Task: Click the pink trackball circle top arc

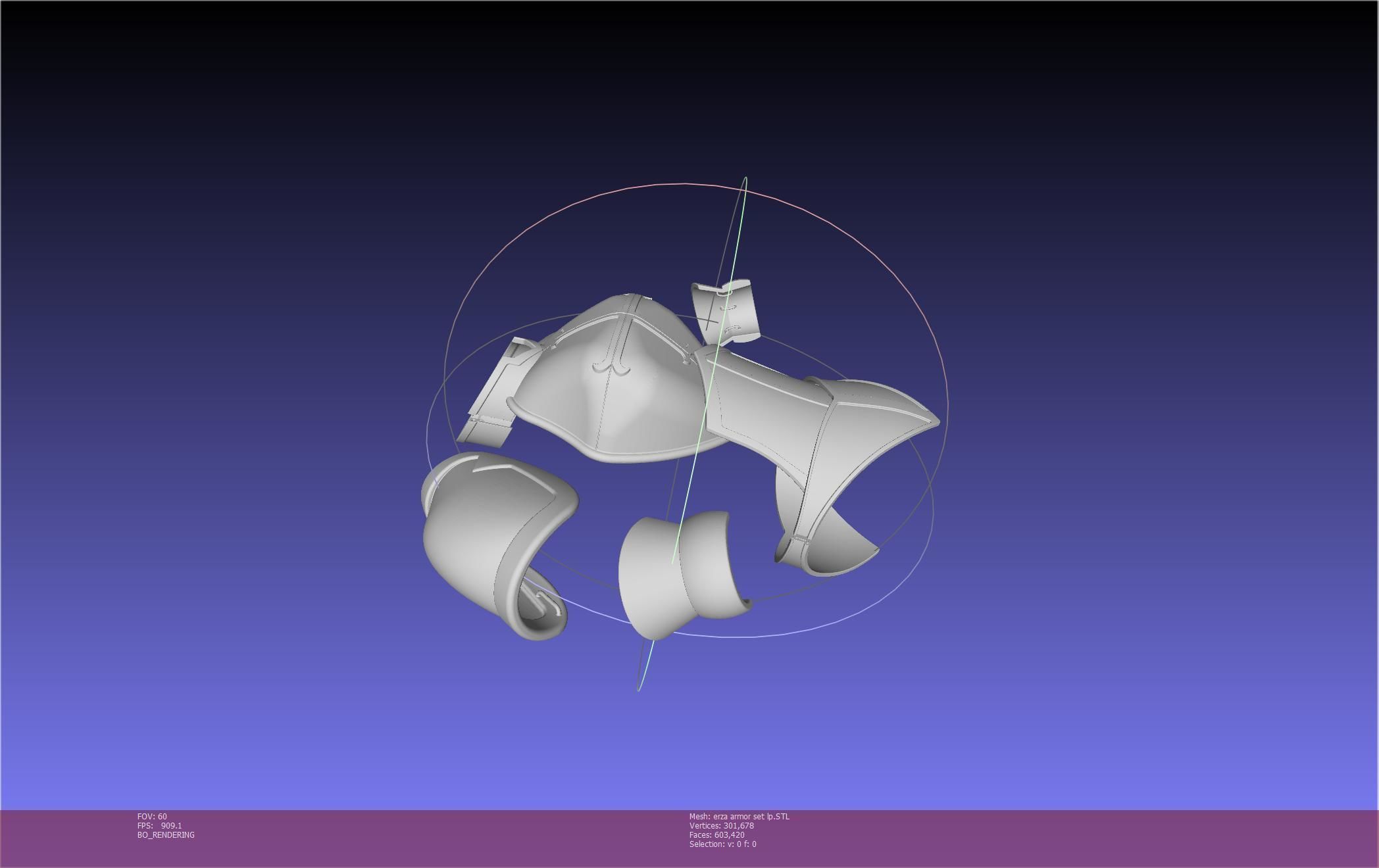Action: pyautogui.click(x=684, y=183)
